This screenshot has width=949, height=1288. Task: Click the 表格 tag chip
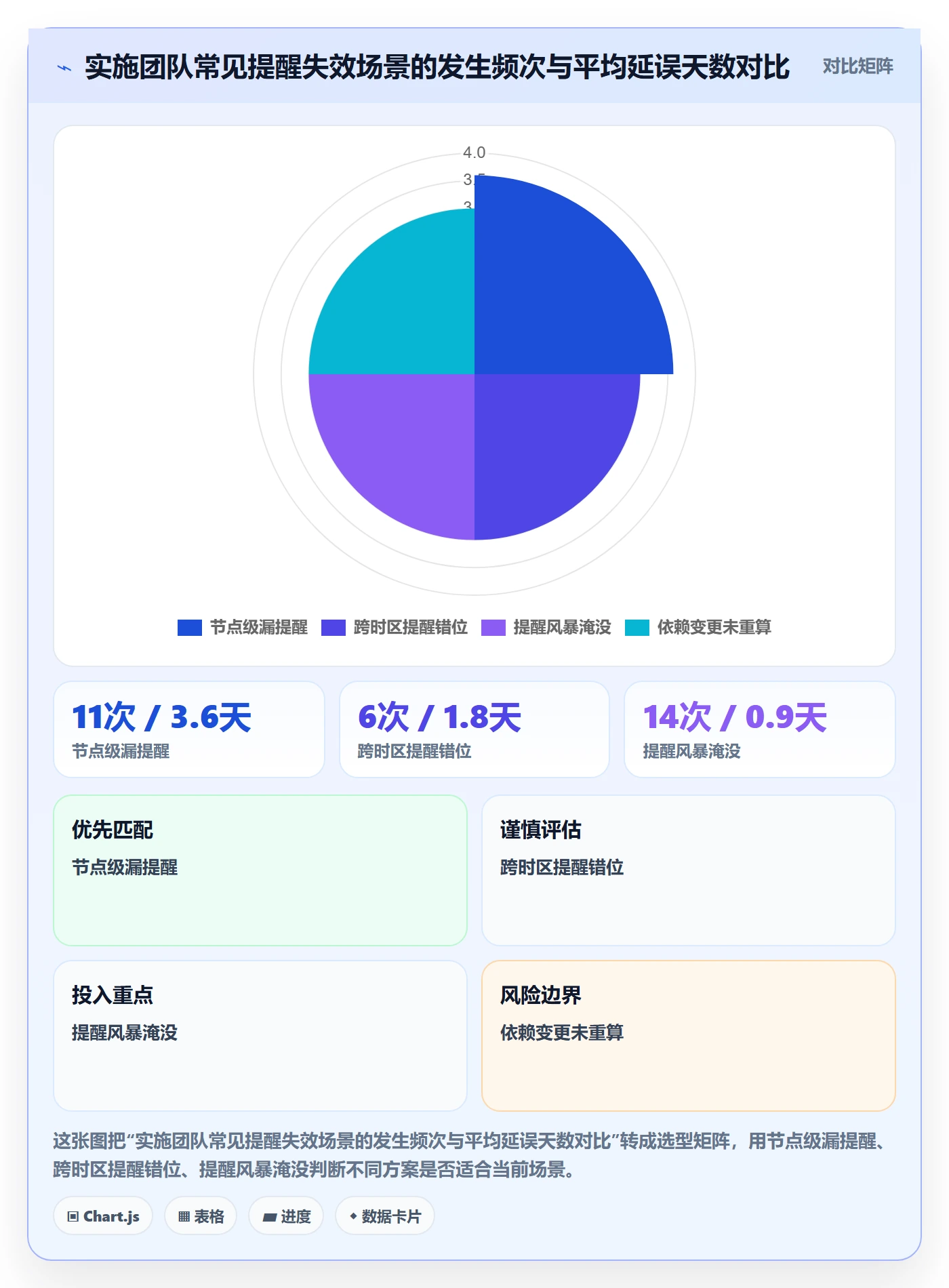[x=201, y=1216]
